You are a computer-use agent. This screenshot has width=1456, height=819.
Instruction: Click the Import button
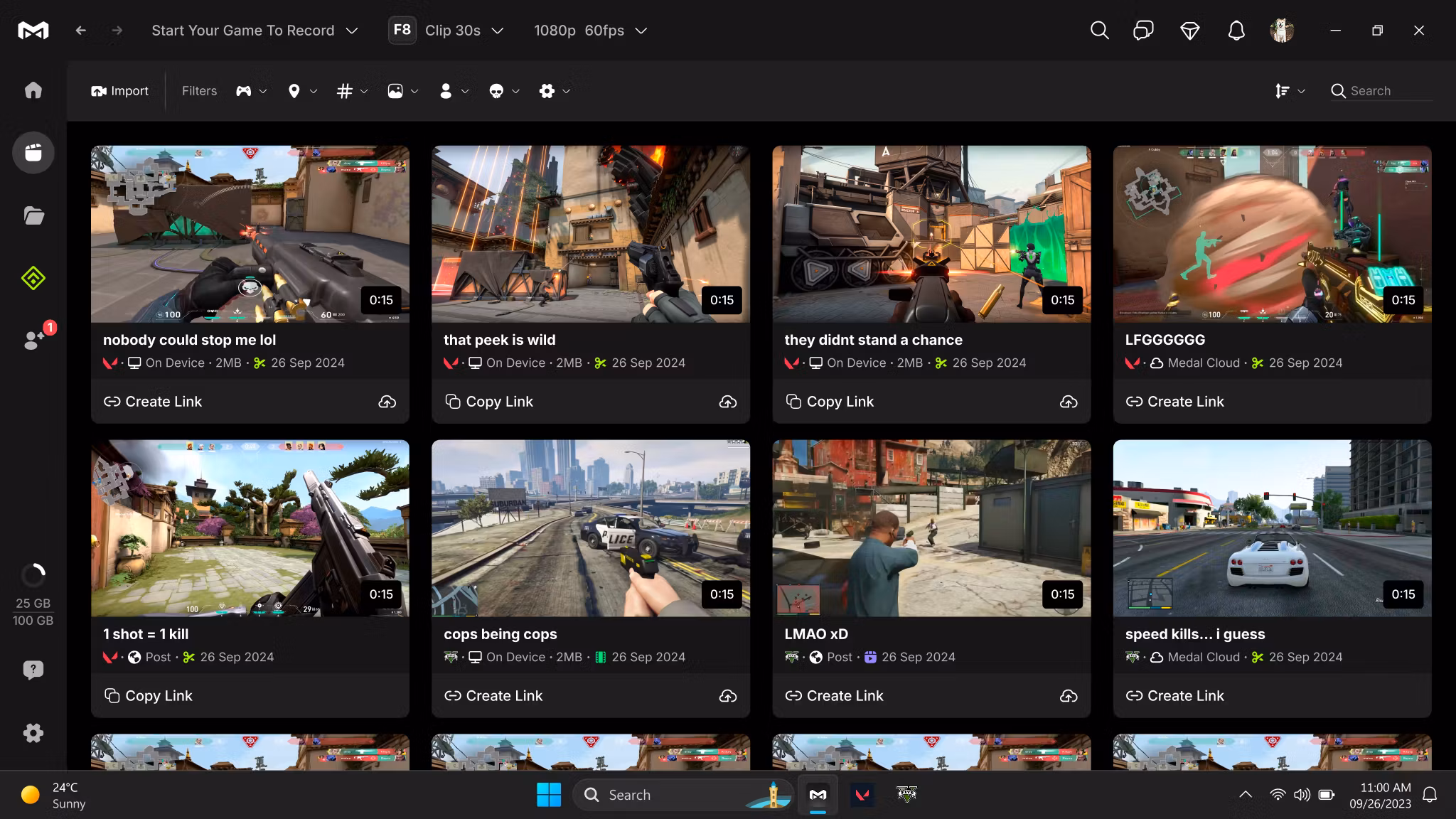(x=119, y=91)
